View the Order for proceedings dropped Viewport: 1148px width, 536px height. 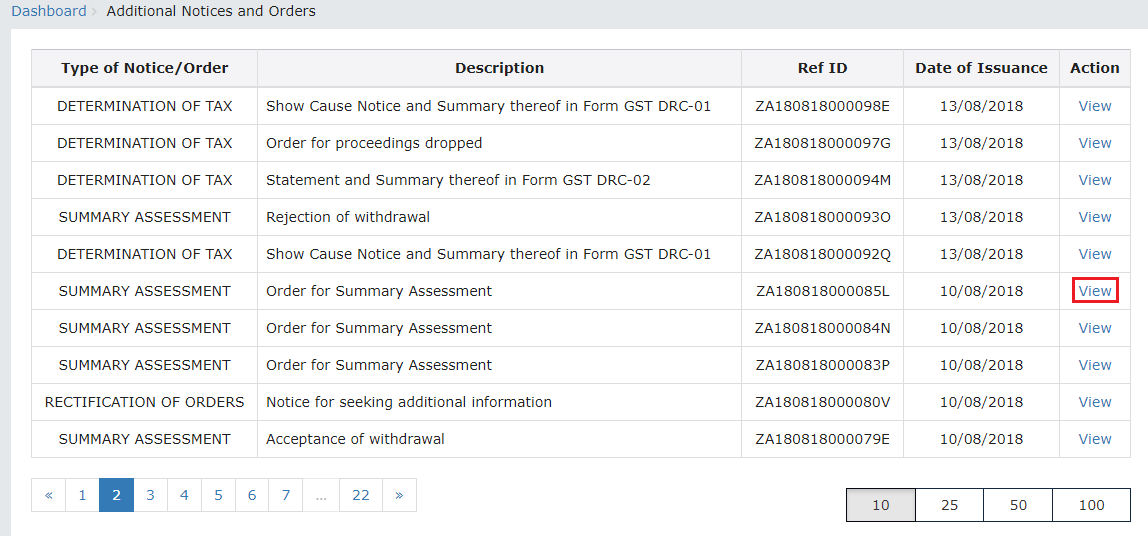(1094, 143)
